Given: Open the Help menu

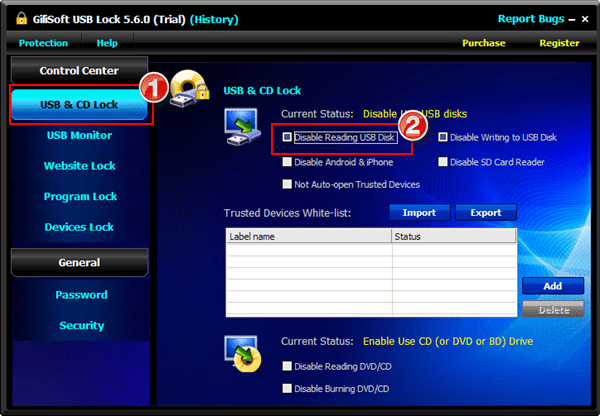Looking at the screenshot, I should [x=107, y=43].
